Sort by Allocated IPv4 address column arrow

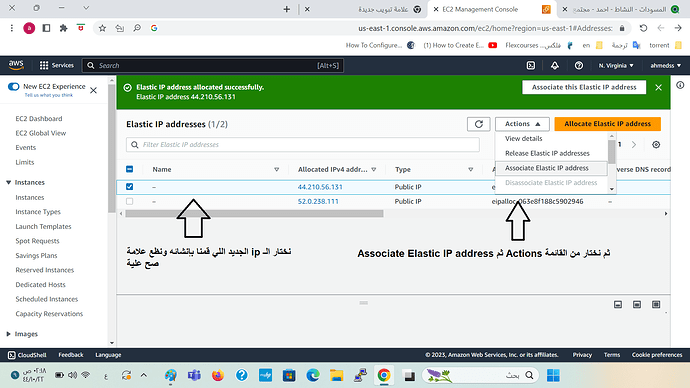pos(374,169)
